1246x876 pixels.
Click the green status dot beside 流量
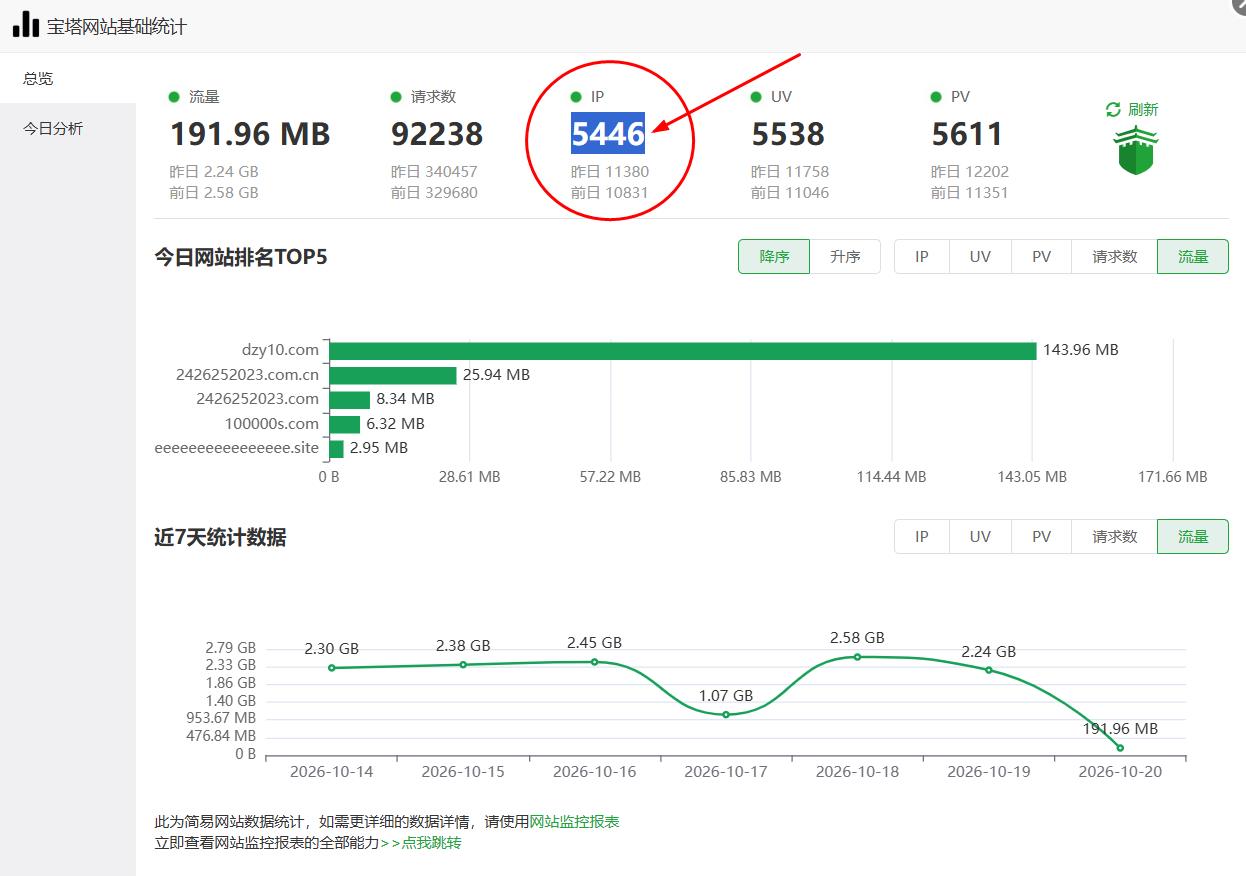(x=174, y=97)
